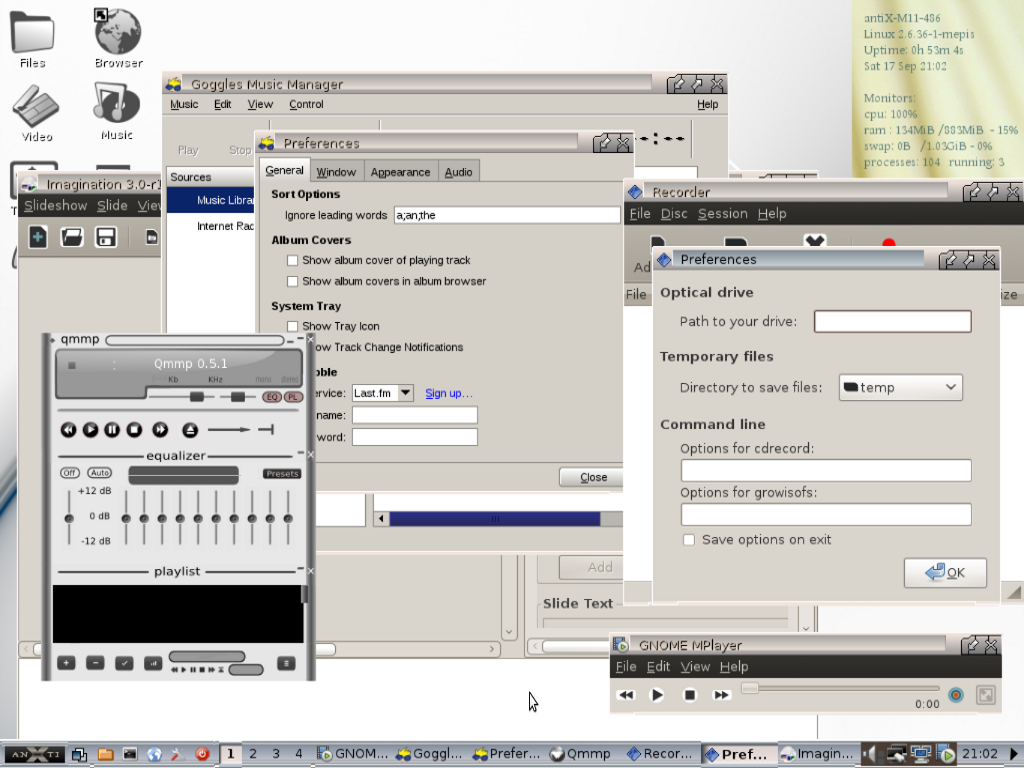The height and width of the screenshot is (768, 1024).
Task: Click the Path to your drive field
Action: click(x=893, y=321)
